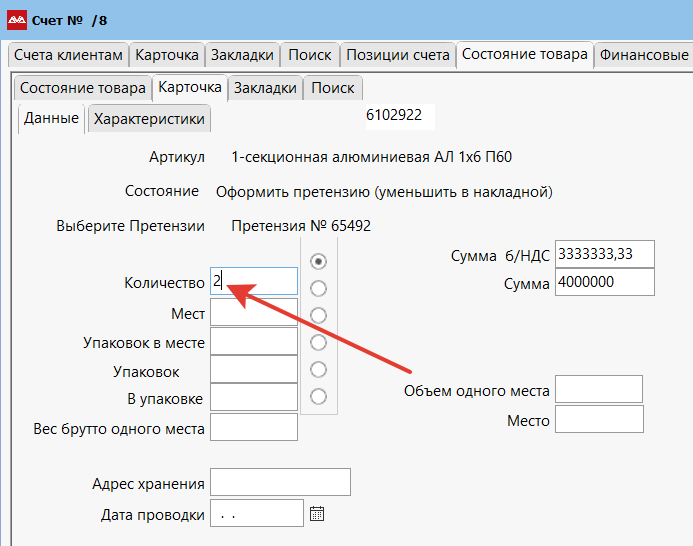Click the Количество input field
Screen dimensions: 693x546
pyautogui.click(x=254, y=282)
